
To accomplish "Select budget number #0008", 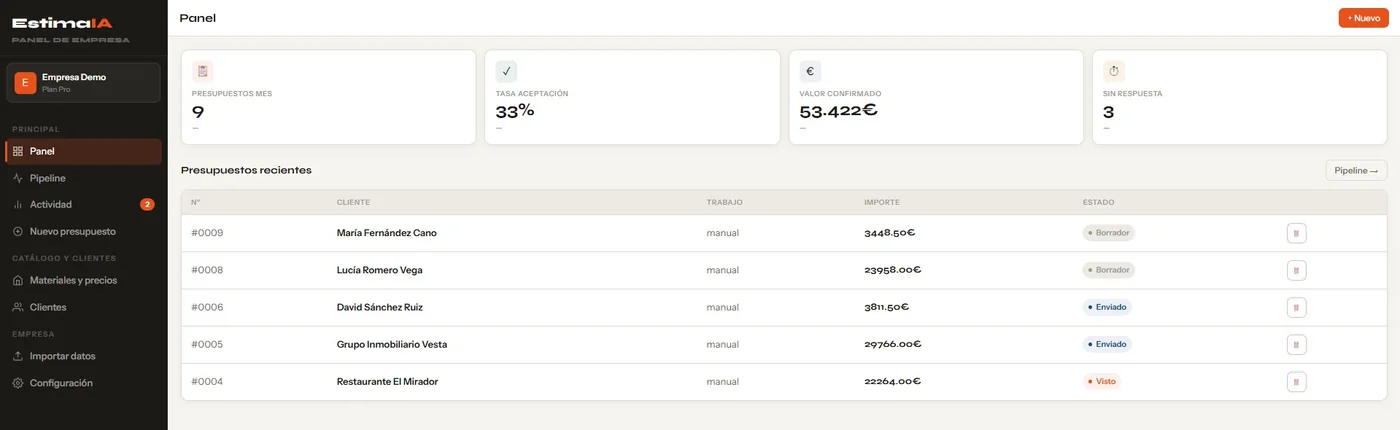I will pos(207,270).
